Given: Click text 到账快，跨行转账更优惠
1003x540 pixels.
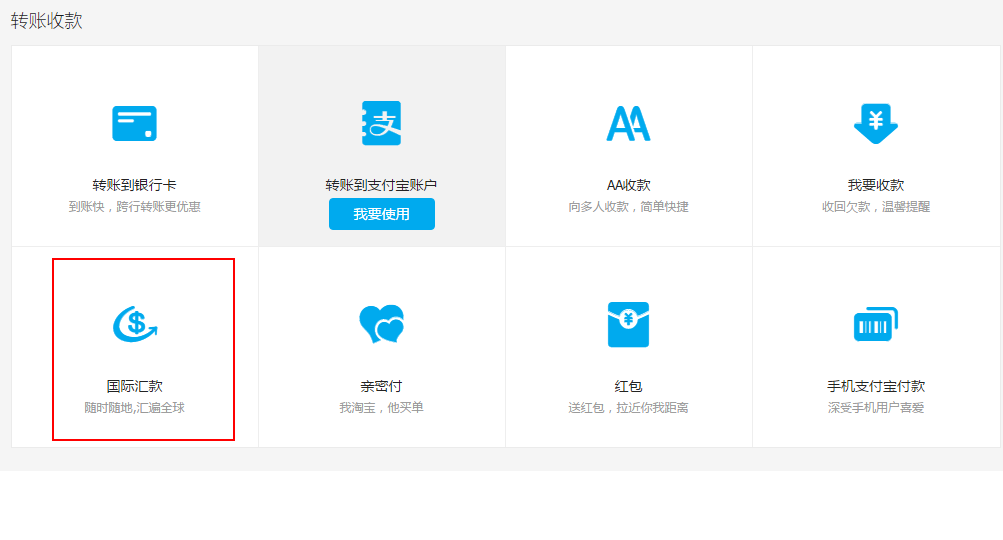Looking at the screenshot, I should click(x=134, y=207).
